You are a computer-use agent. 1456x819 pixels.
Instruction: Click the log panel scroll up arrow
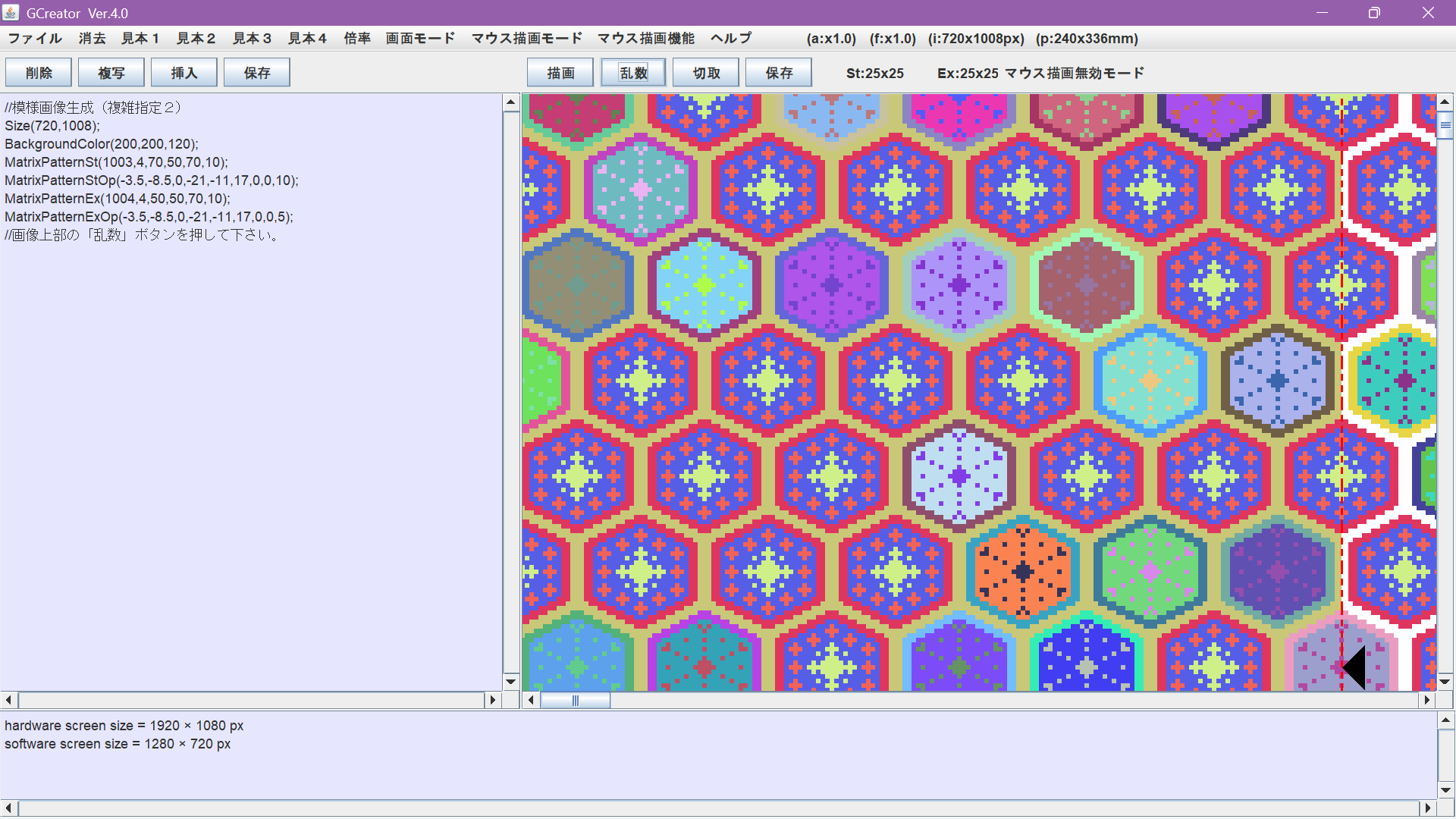click(1445, 720)
